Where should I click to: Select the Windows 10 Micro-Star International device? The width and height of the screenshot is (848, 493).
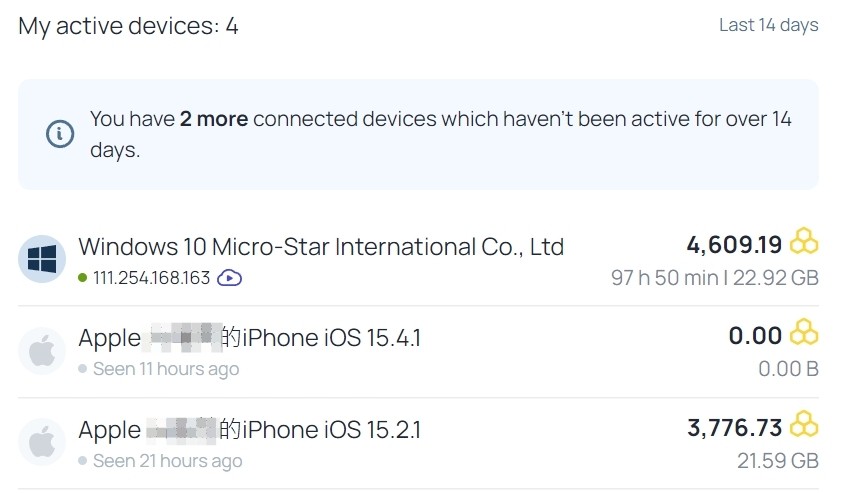[321, 247]
